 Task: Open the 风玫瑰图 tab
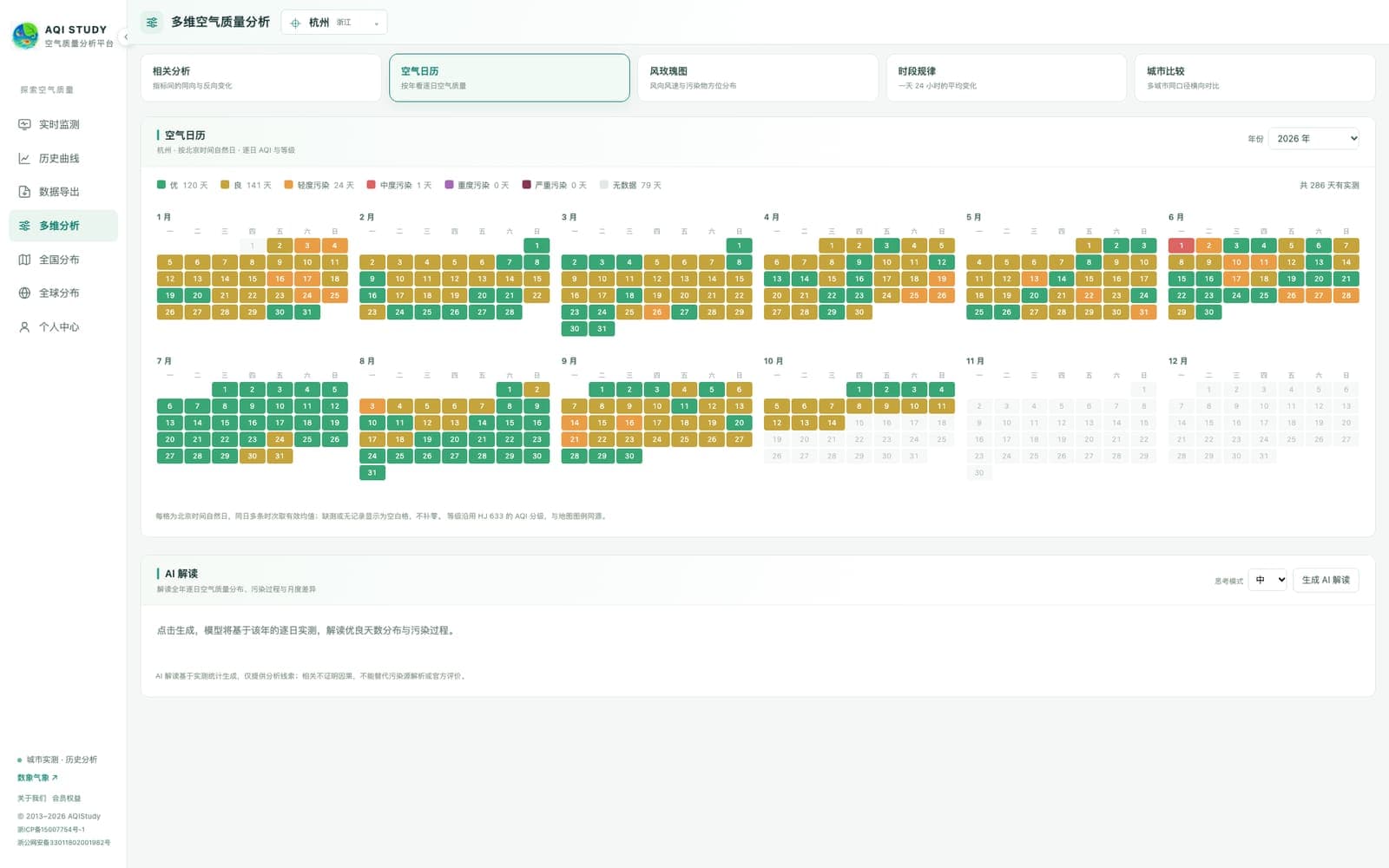click(758, 78)
